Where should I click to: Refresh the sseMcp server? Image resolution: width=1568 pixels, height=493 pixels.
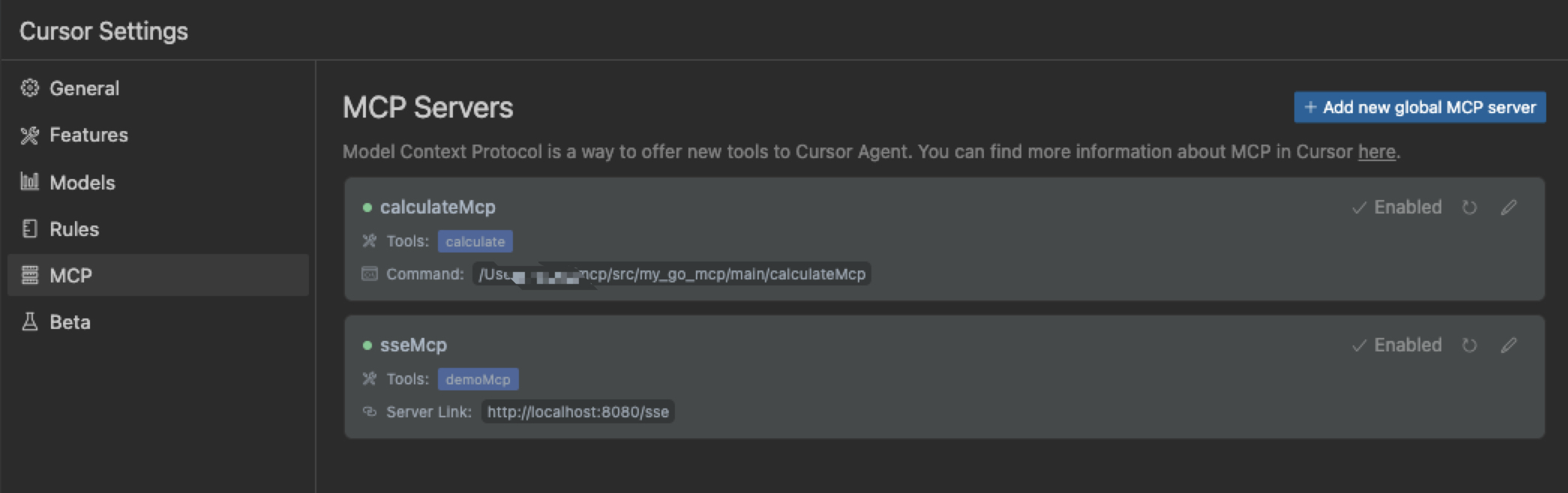pyautogui.click(x=1469, y=345)
